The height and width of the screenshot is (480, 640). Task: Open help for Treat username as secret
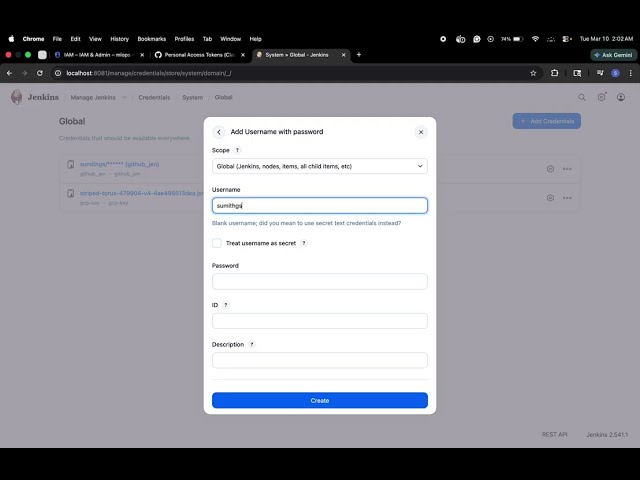tap(304, 243)
